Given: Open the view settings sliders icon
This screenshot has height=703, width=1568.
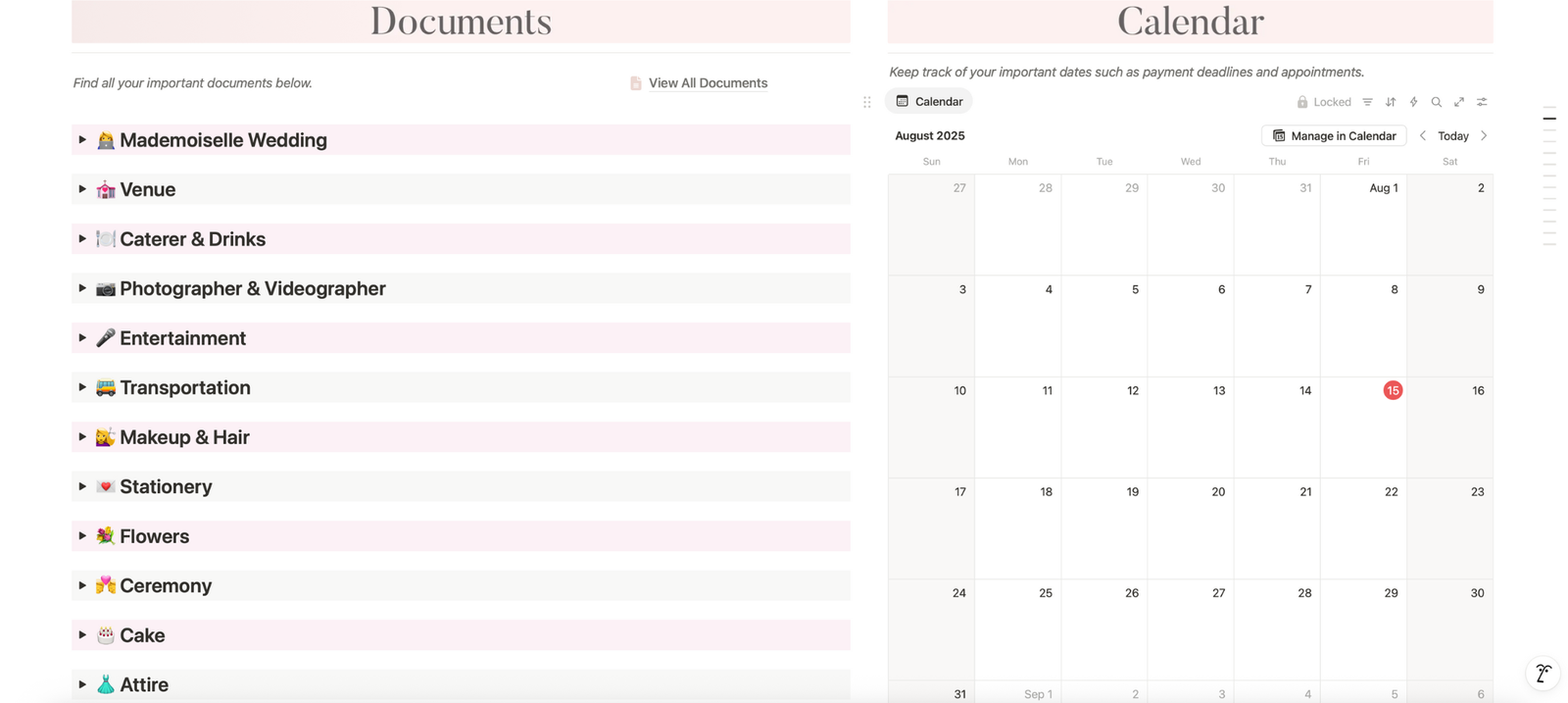Looking at the screenshot, I should tap(1482, 102).
